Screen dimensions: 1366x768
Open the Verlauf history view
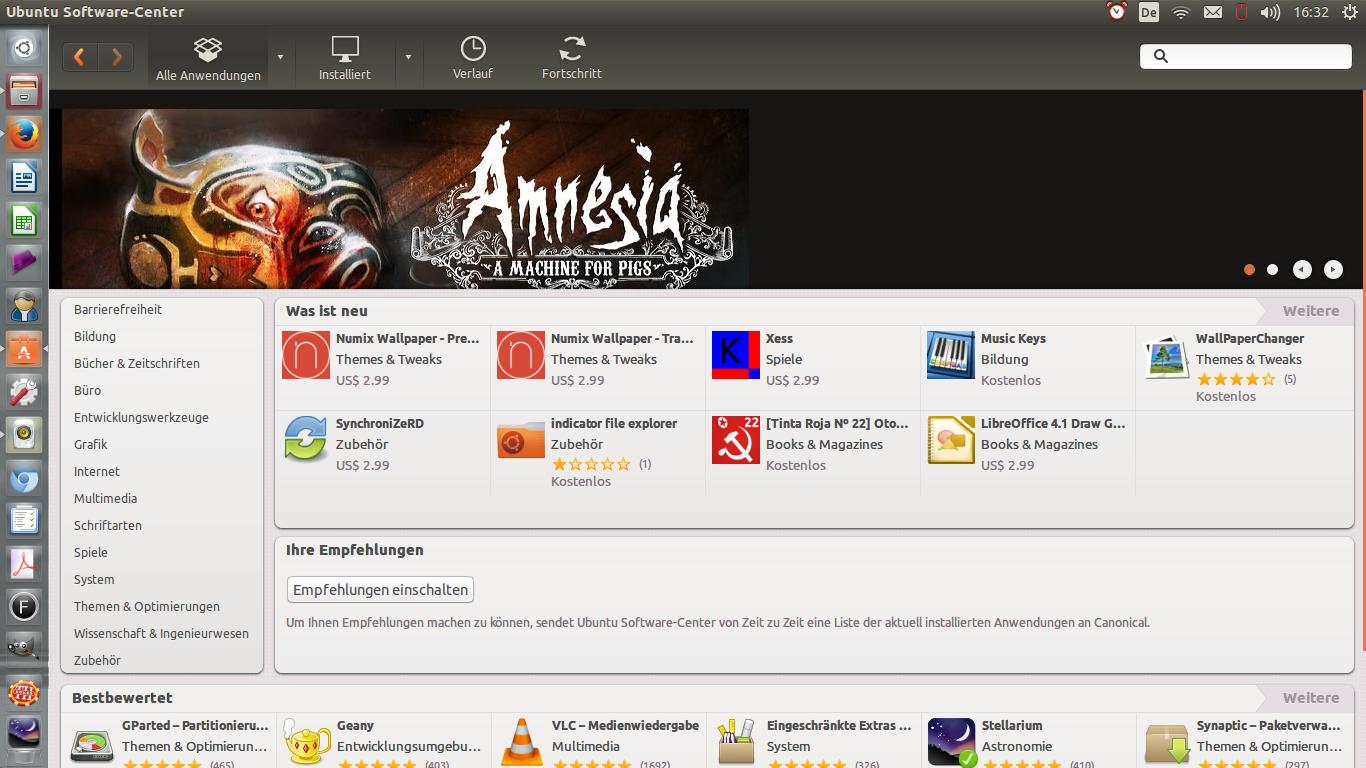tap(473, 58)
